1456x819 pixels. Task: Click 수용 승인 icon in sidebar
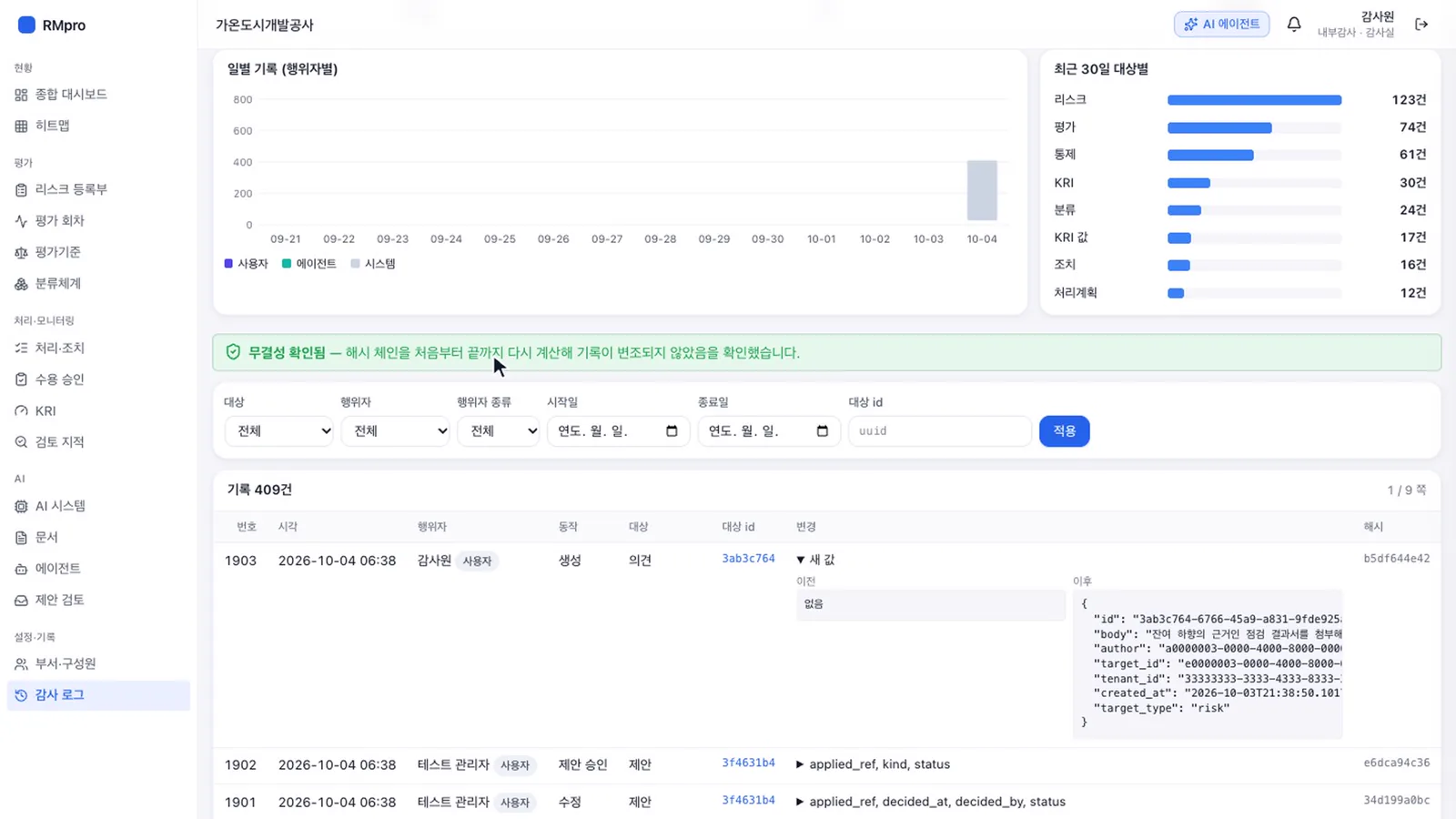(x=21, y=379)
